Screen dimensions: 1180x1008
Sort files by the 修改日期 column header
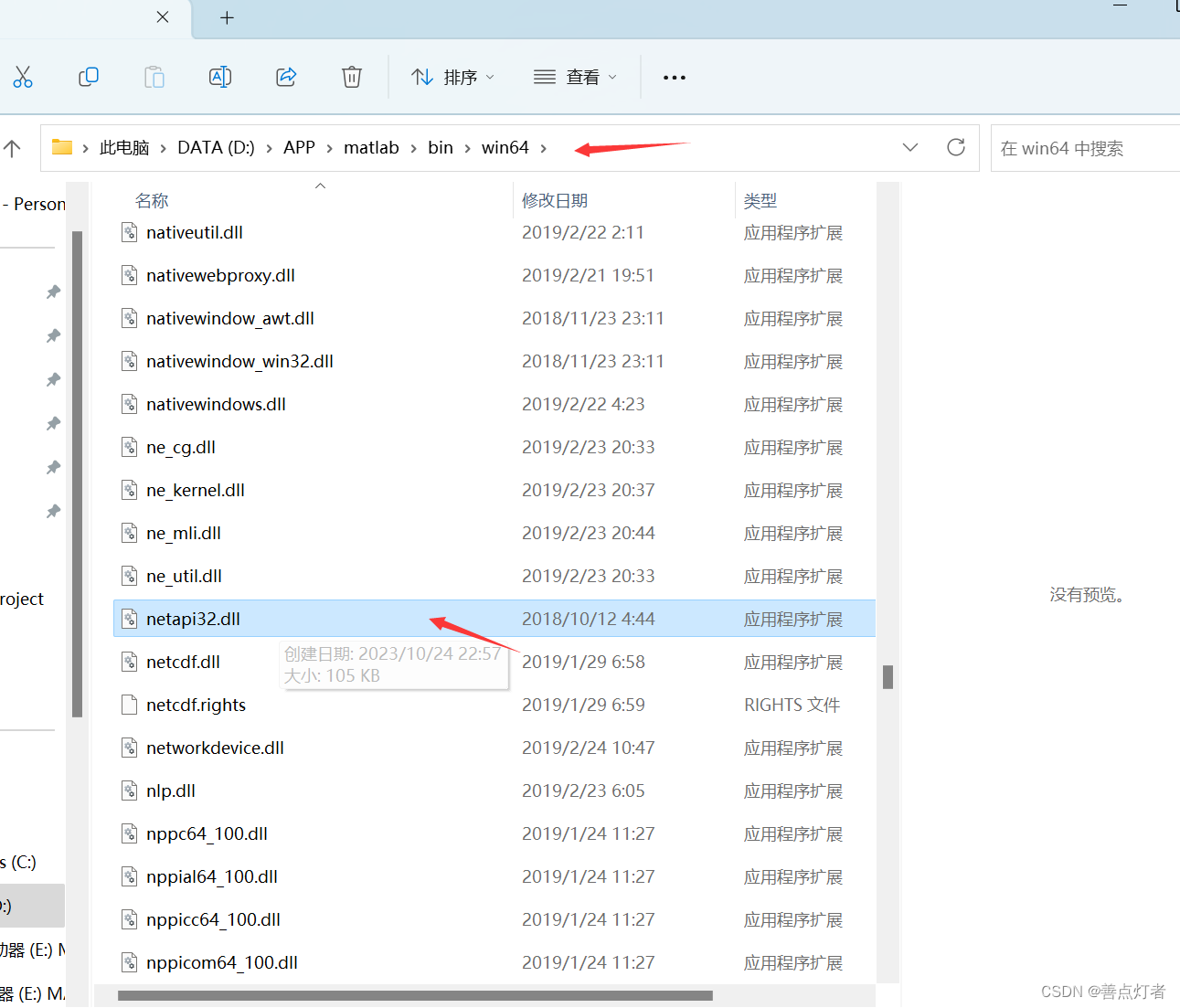(x=555, y=200)
